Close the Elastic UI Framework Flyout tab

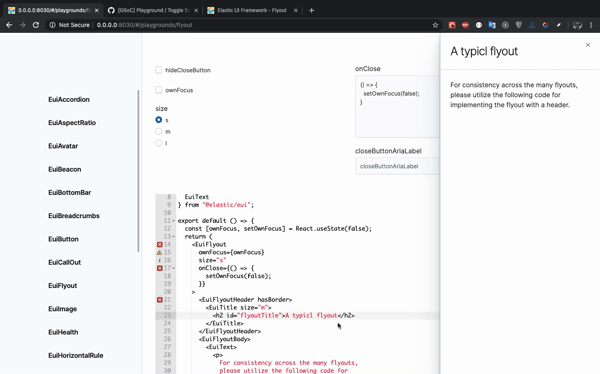pyautogui.click(x=295, y=10)
